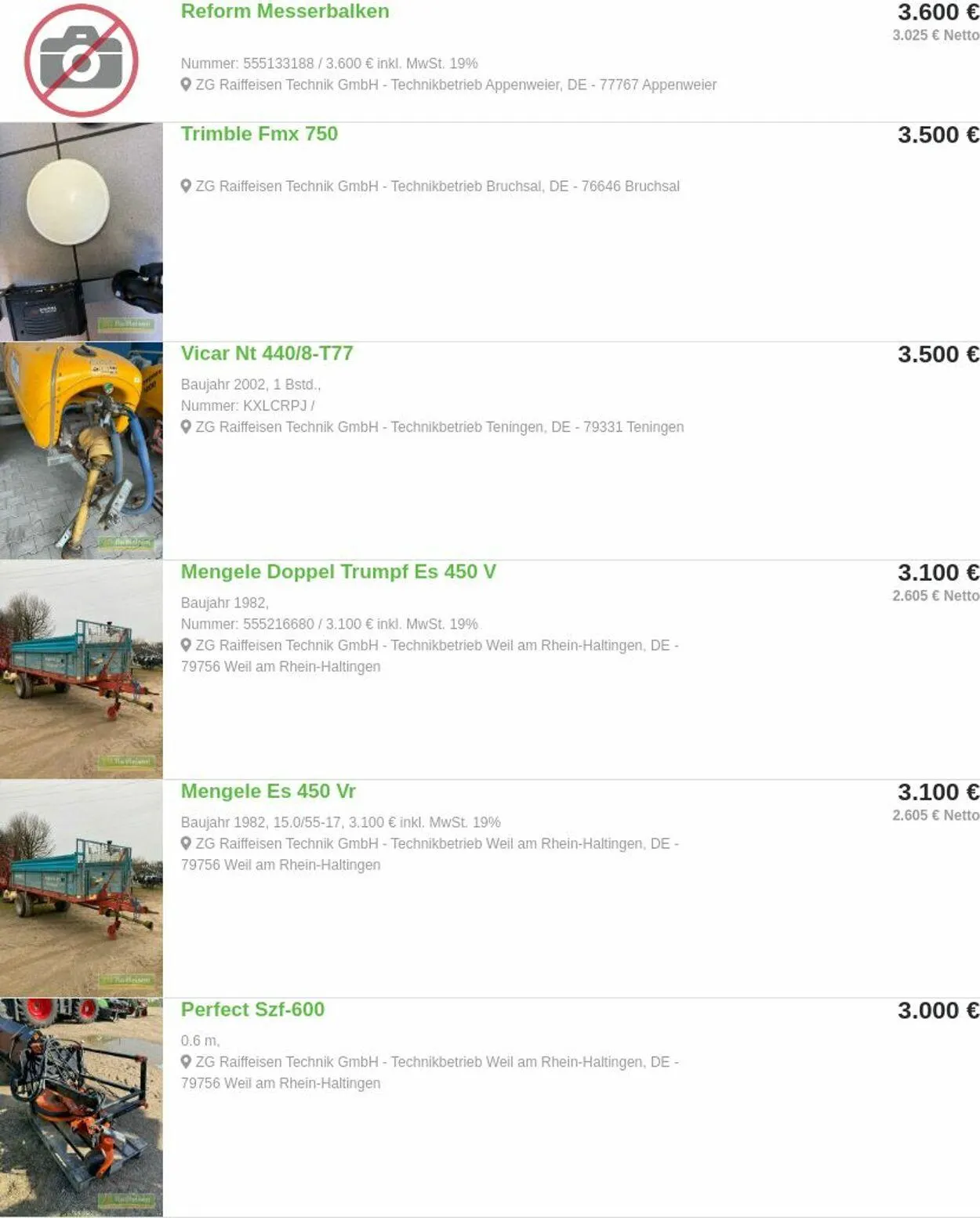
Task: Open the Trimble Fmx 750 listing title
Action: point(260,133)
